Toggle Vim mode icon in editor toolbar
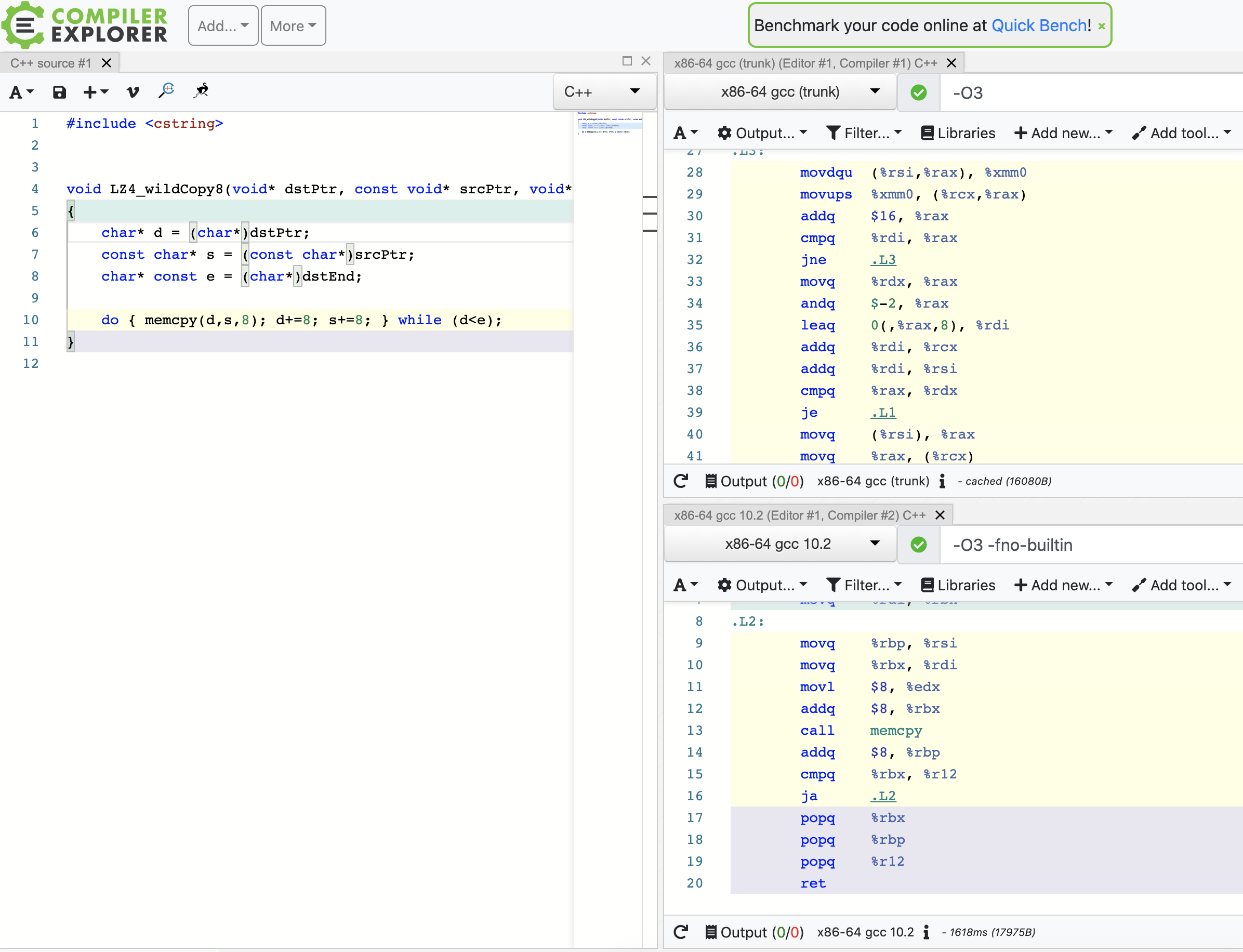The image size is (1243, 952). [133, 92]
